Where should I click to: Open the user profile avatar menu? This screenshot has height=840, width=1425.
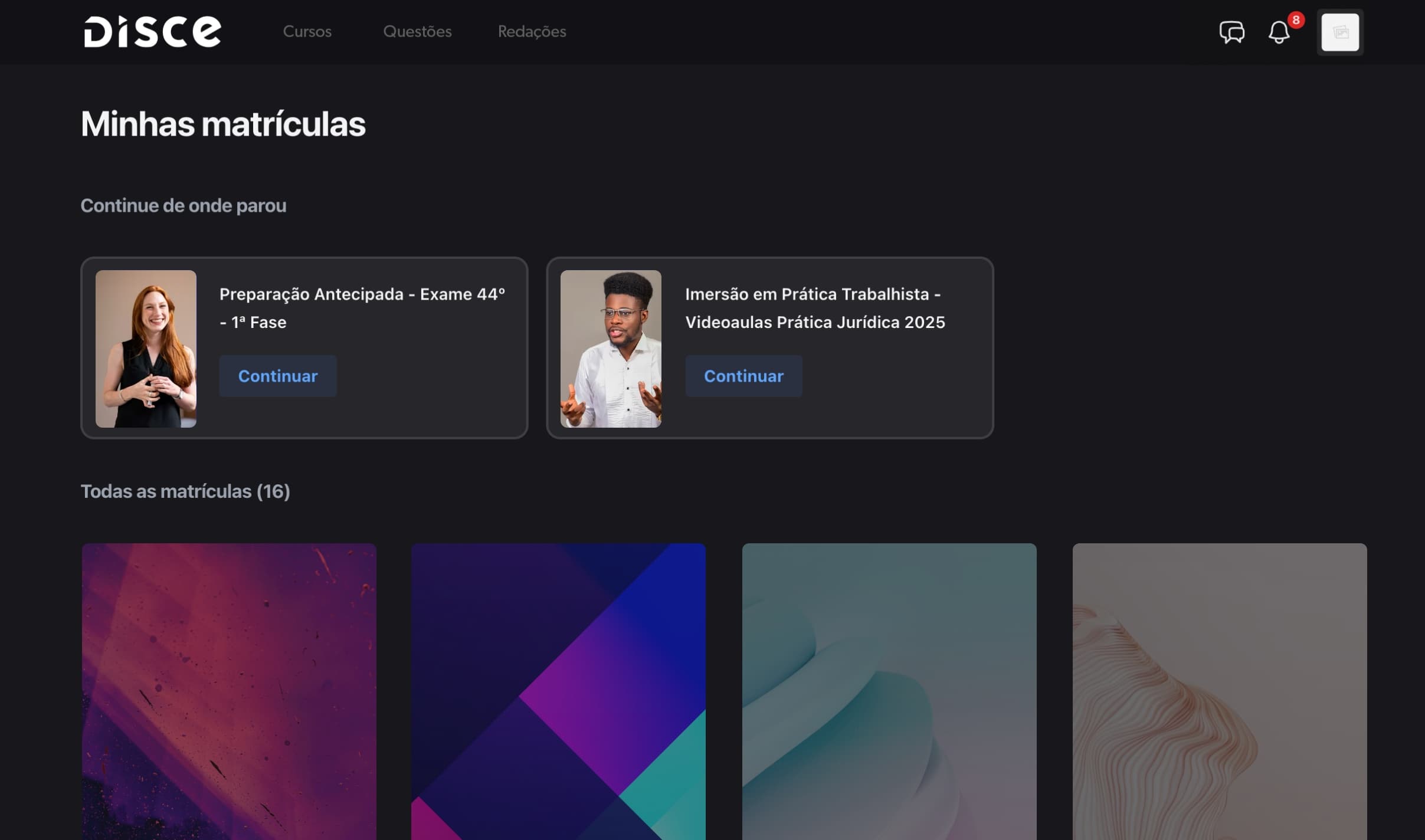tap(1339, 32)
